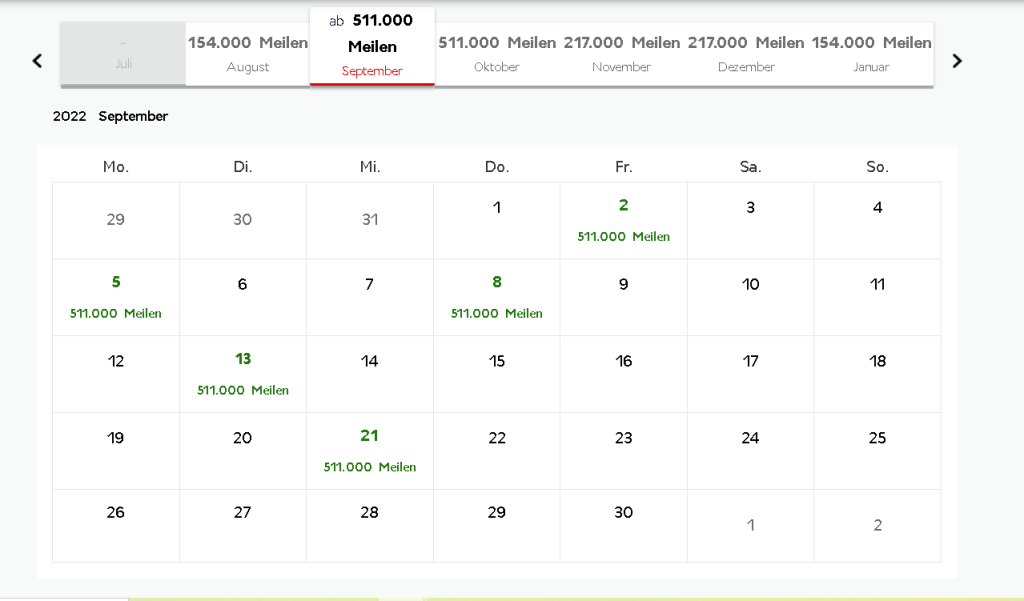
Task: Click August 29 greyed-out day cell
Action: click(116, 220)
